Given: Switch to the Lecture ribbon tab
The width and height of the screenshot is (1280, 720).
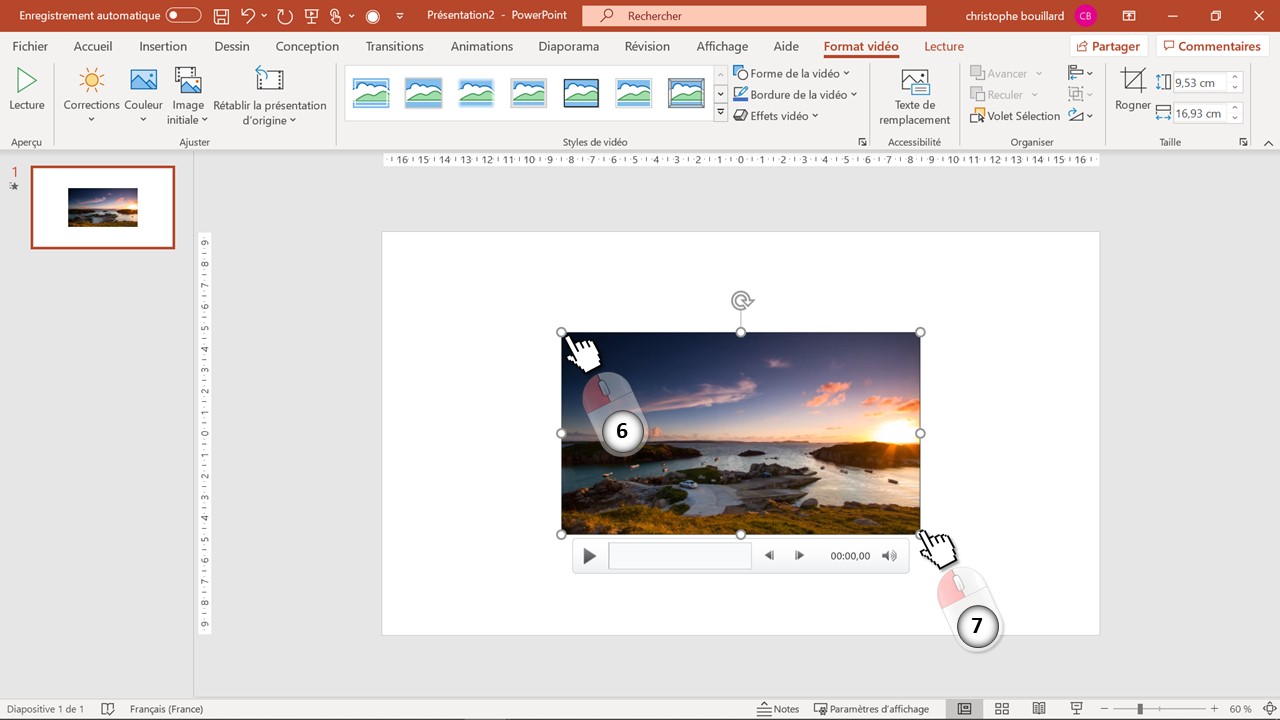Looking at the screenshot, I should pos(943,46).
